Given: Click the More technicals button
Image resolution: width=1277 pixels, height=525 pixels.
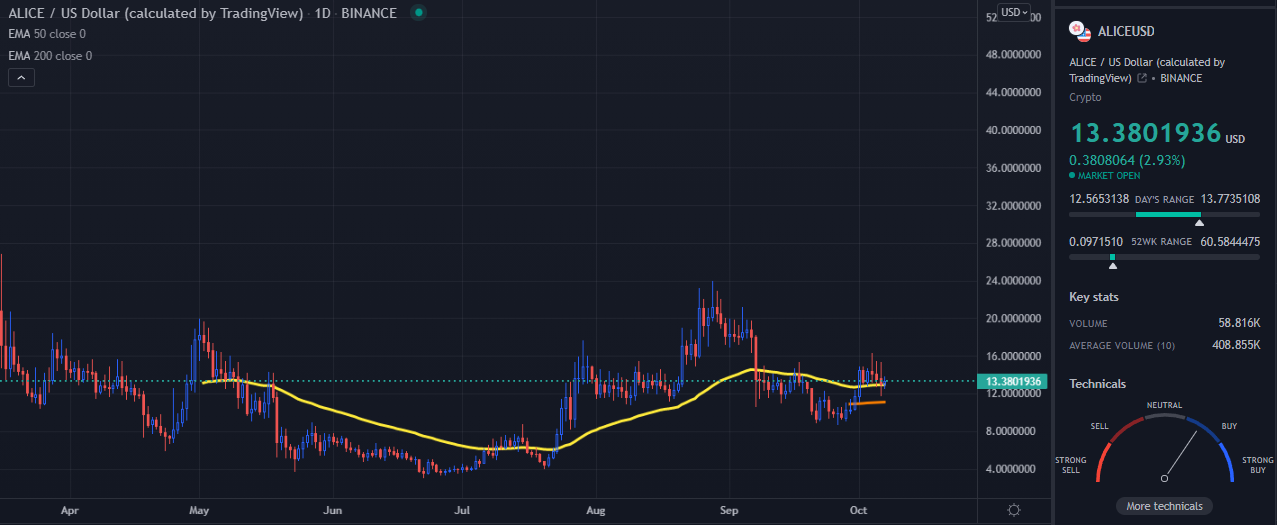Looking at the screenshot, I should 1164,506.
